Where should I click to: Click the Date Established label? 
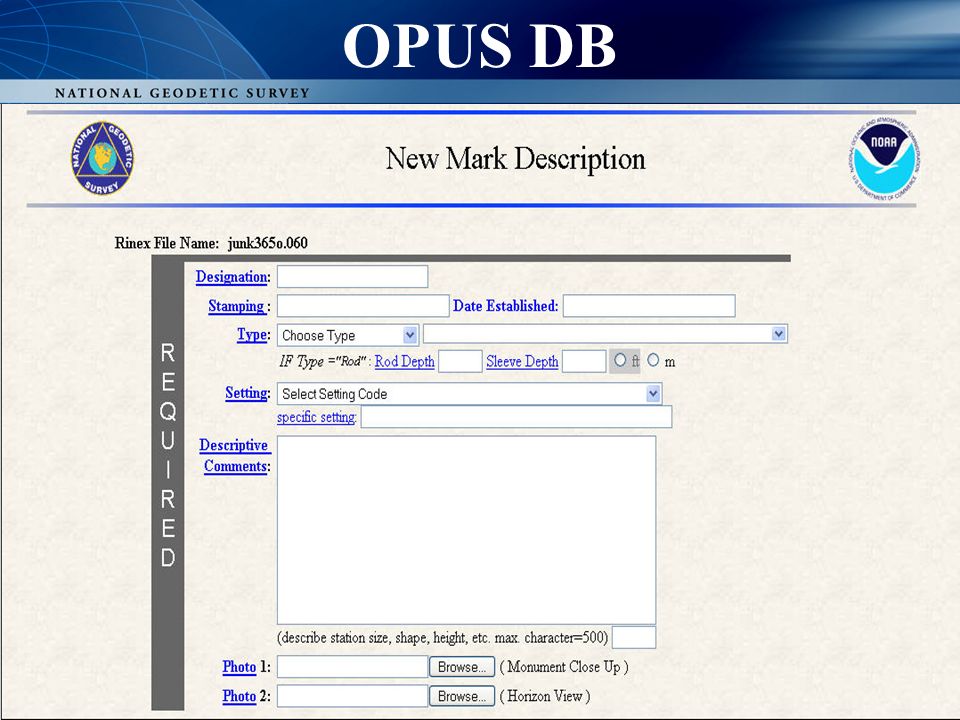506,306
